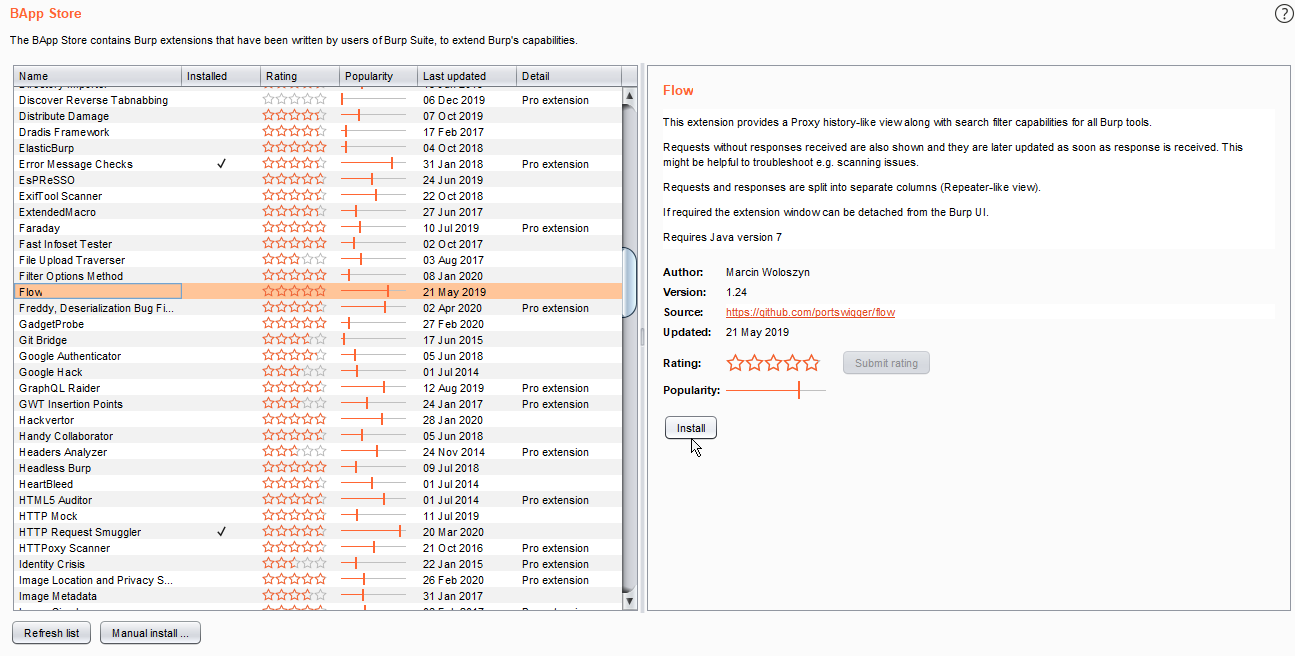
Task: Open the Flow GitHub source link
Action: coord(810,312)
